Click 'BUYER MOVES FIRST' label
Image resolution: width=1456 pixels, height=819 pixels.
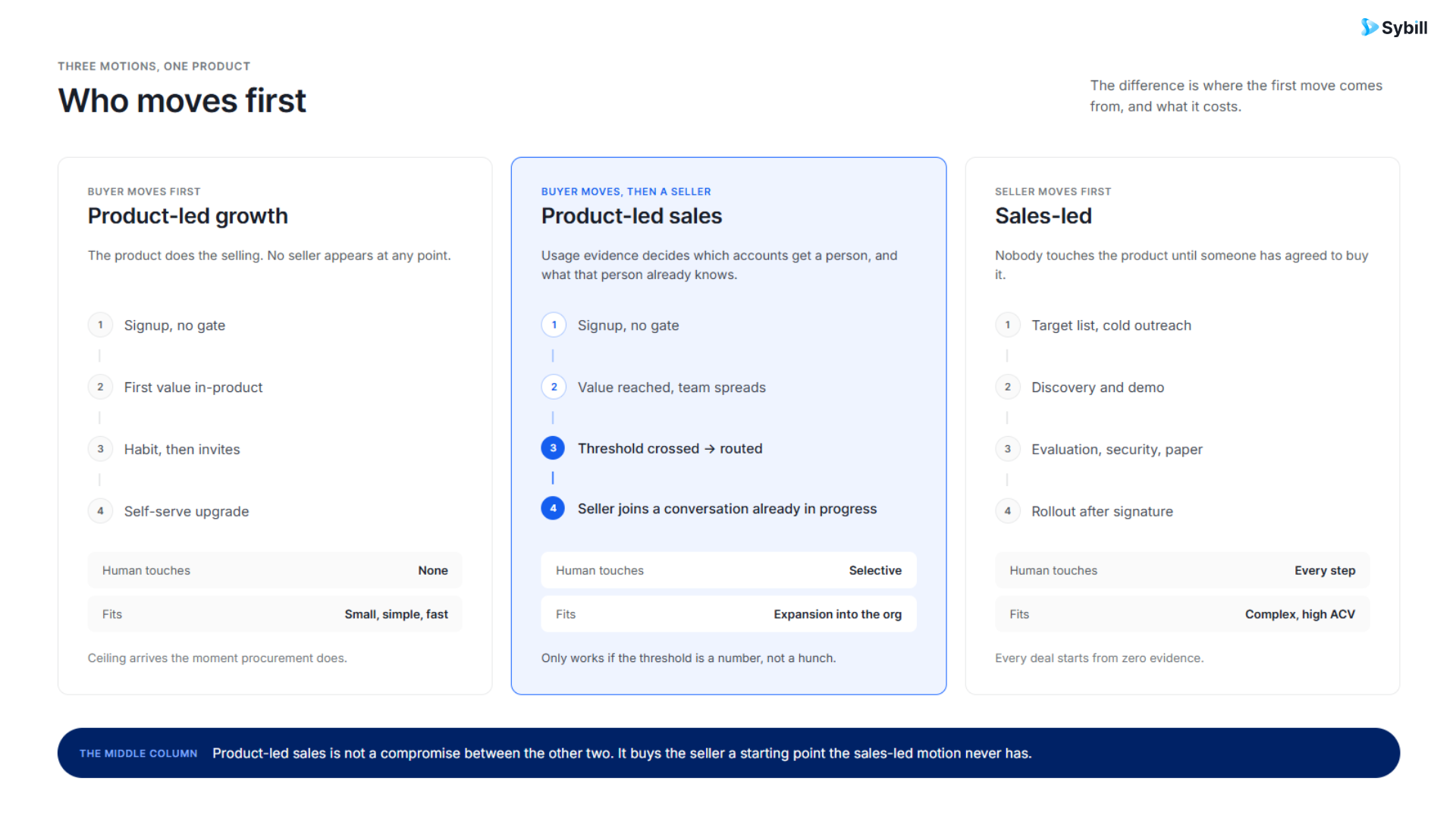[144, 192]
